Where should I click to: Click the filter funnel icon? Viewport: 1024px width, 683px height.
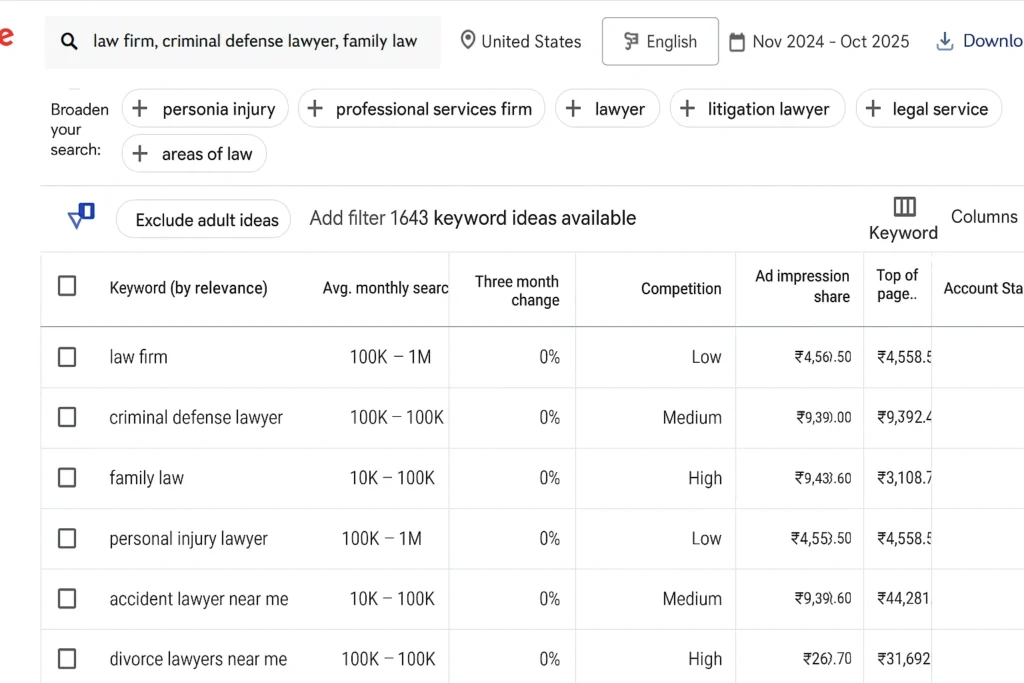[x=81, y=216]
